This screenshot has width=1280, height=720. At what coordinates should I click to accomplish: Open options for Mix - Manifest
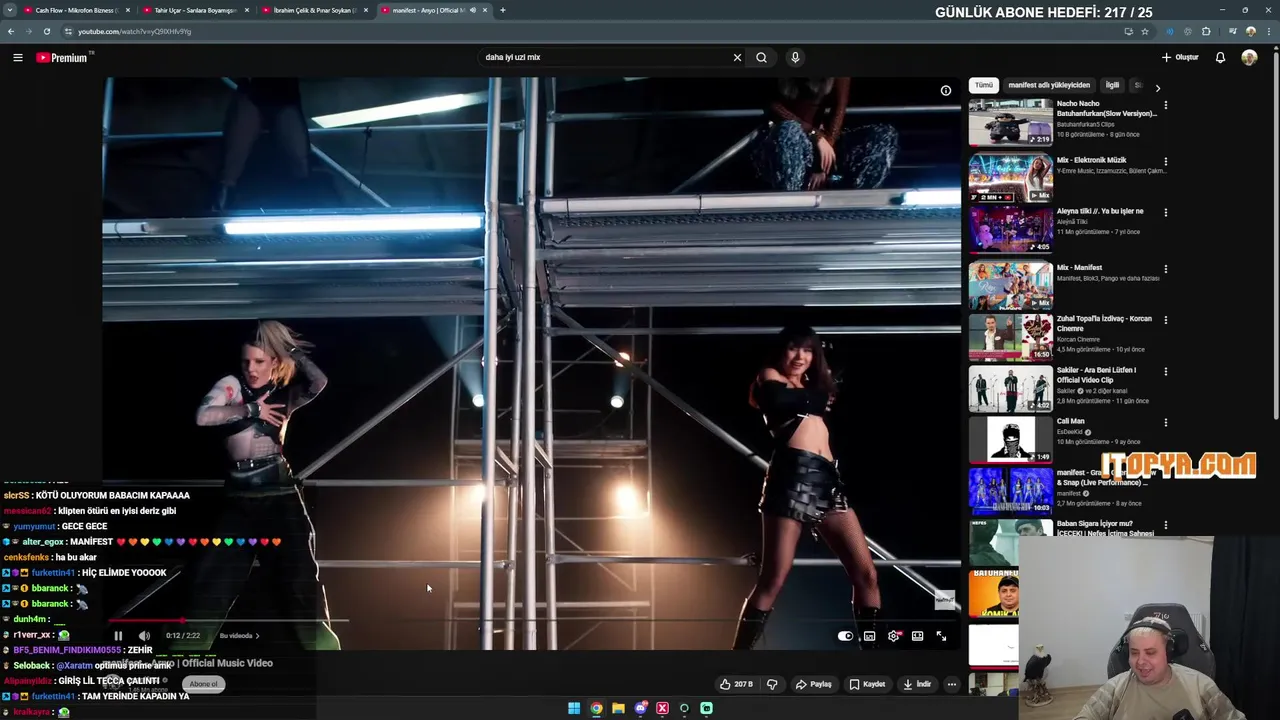[1165, 269]
